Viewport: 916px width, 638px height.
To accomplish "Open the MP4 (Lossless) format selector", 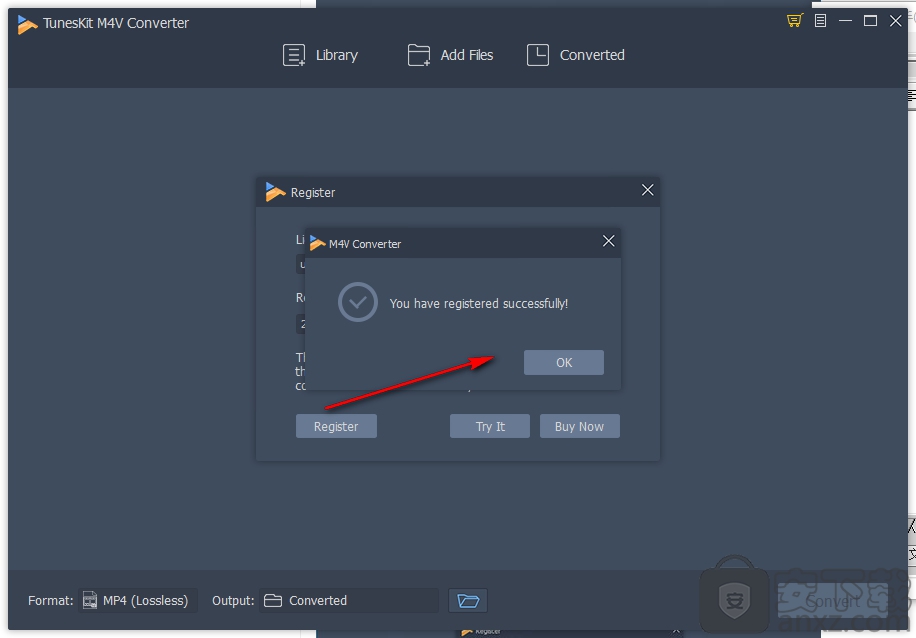I will click(x=138, y=601).
